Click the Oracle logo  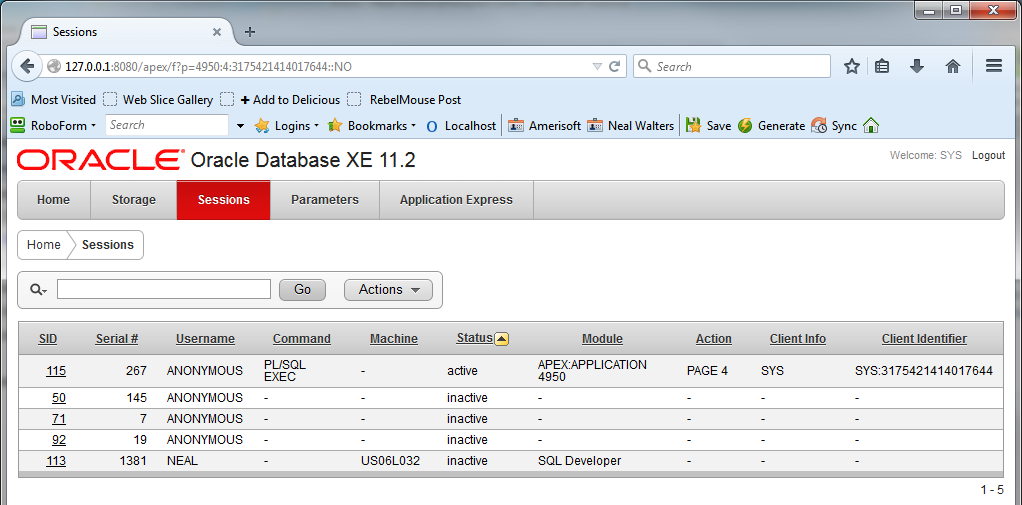click(x=100, y=160)
